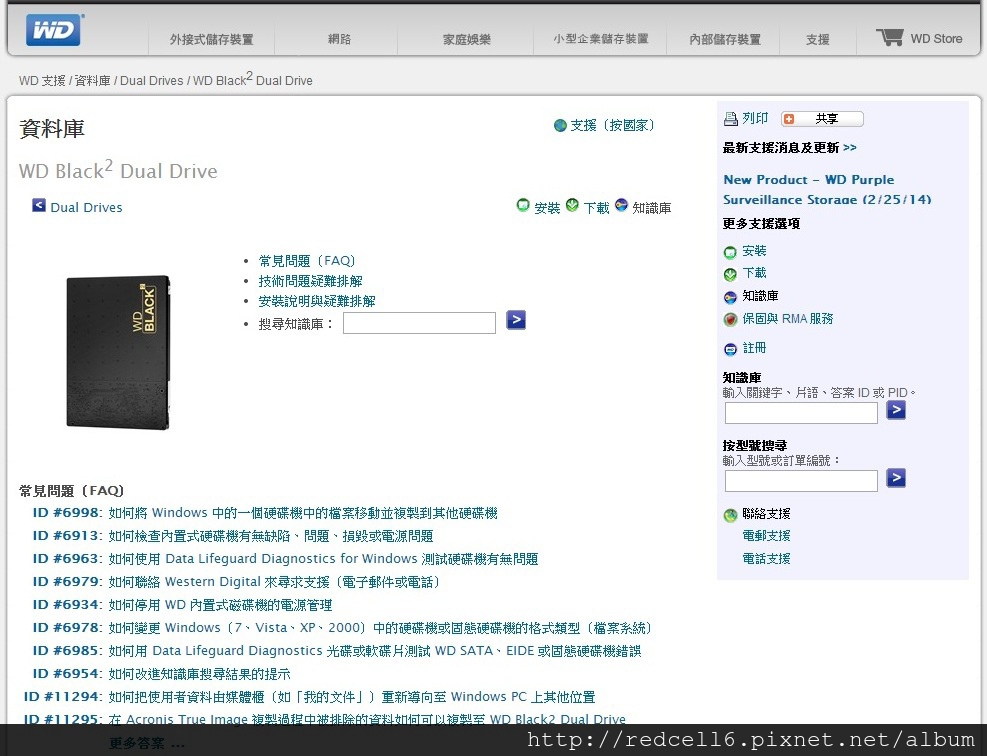Click the sidebar 安裝 icon

click(x=730, y=252)
